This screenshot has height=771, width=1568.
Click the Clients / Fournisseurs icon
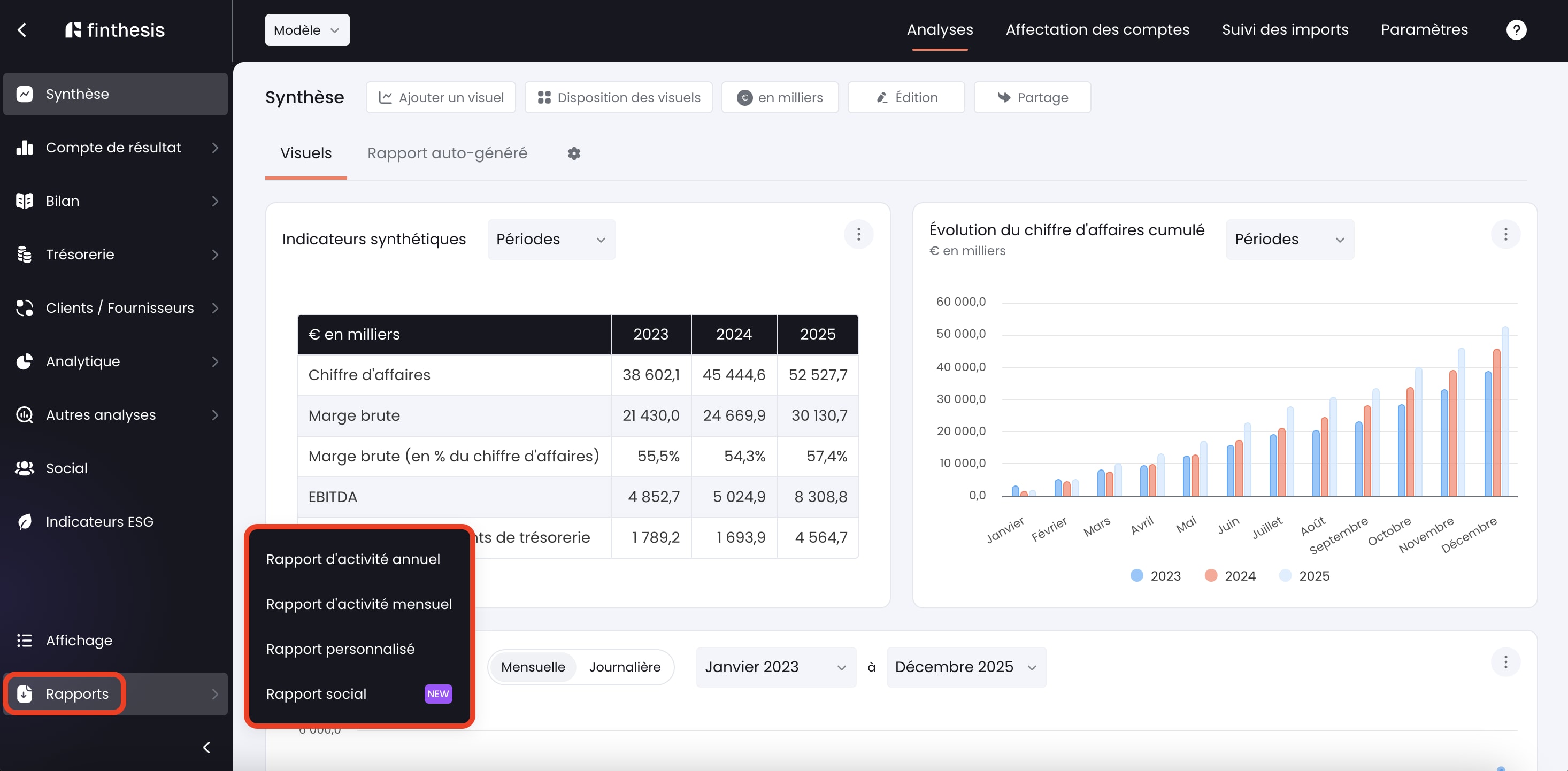[25, 308]
